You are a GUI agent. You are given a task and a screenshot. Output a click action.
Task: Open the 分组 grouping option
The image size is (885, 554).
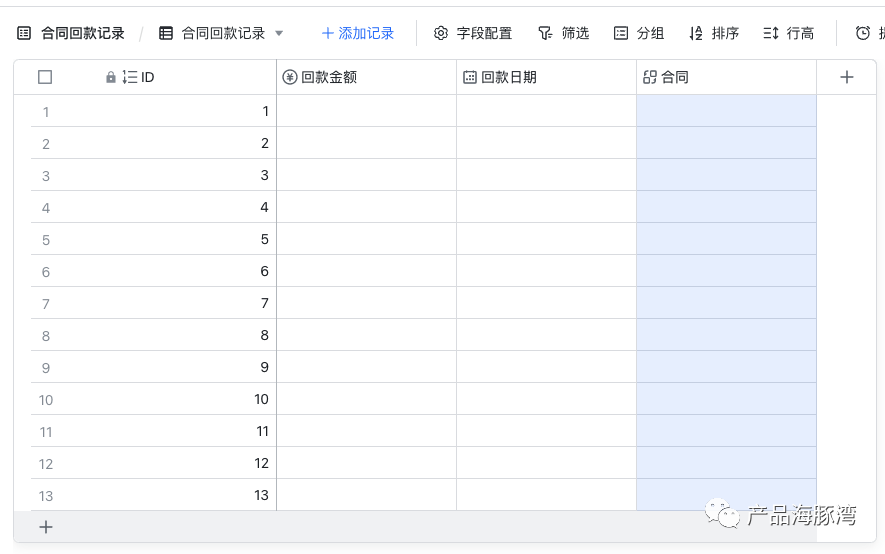(639, 33)
